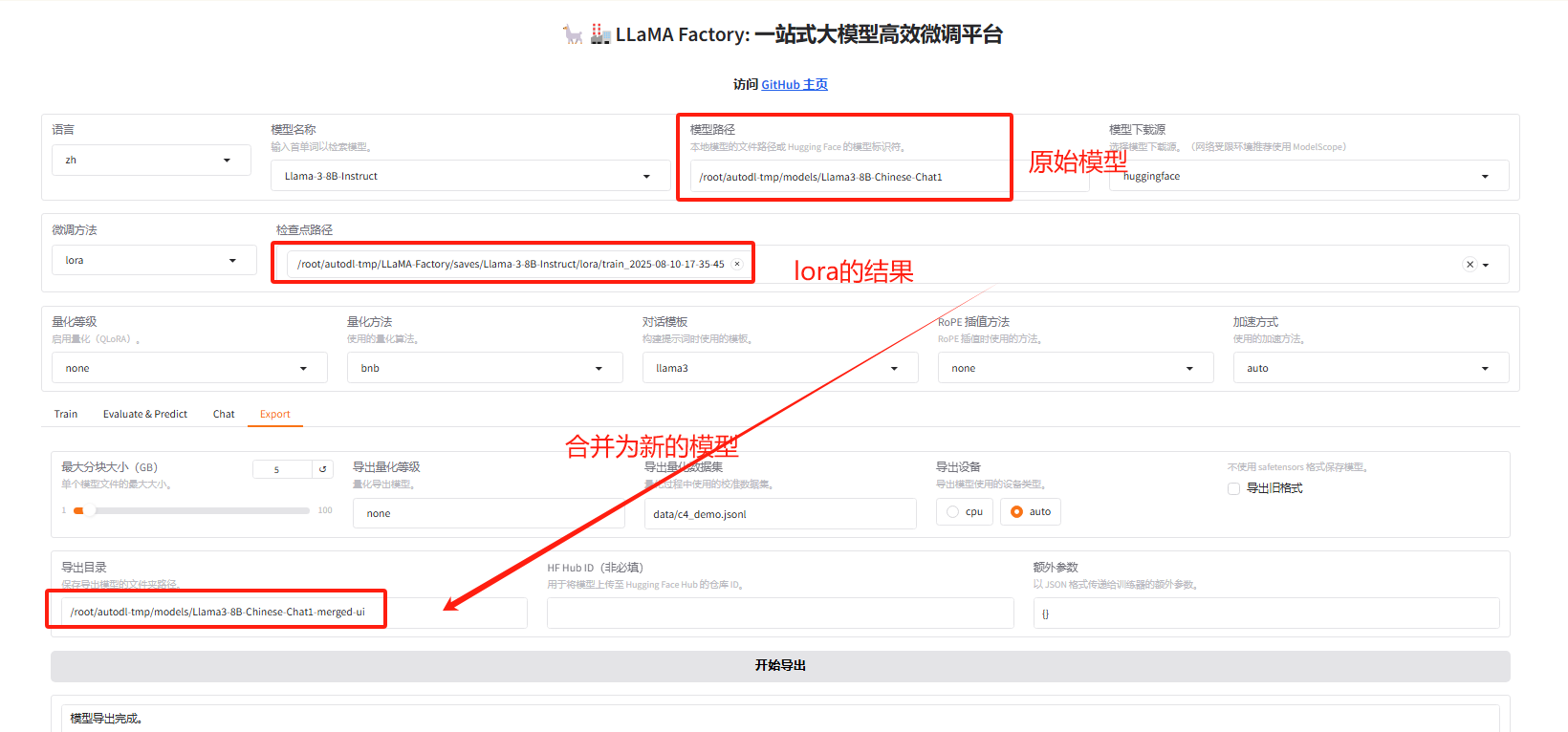Click the 额外参数 JSON input field
Screen dimensions: 1568x732
1266,614
